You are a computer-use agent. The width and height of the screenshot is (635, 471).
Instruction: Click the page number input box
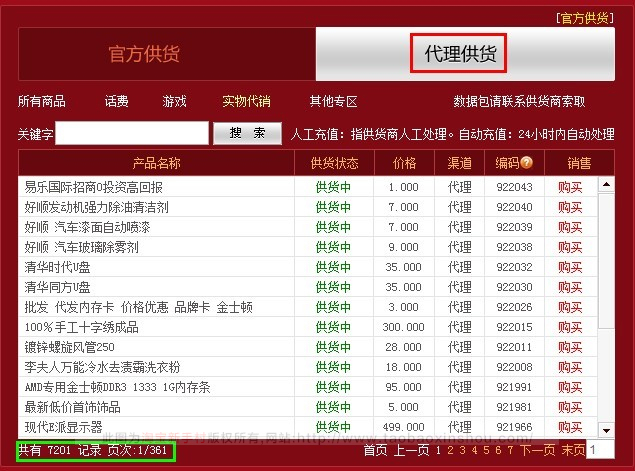click(601, 451)
